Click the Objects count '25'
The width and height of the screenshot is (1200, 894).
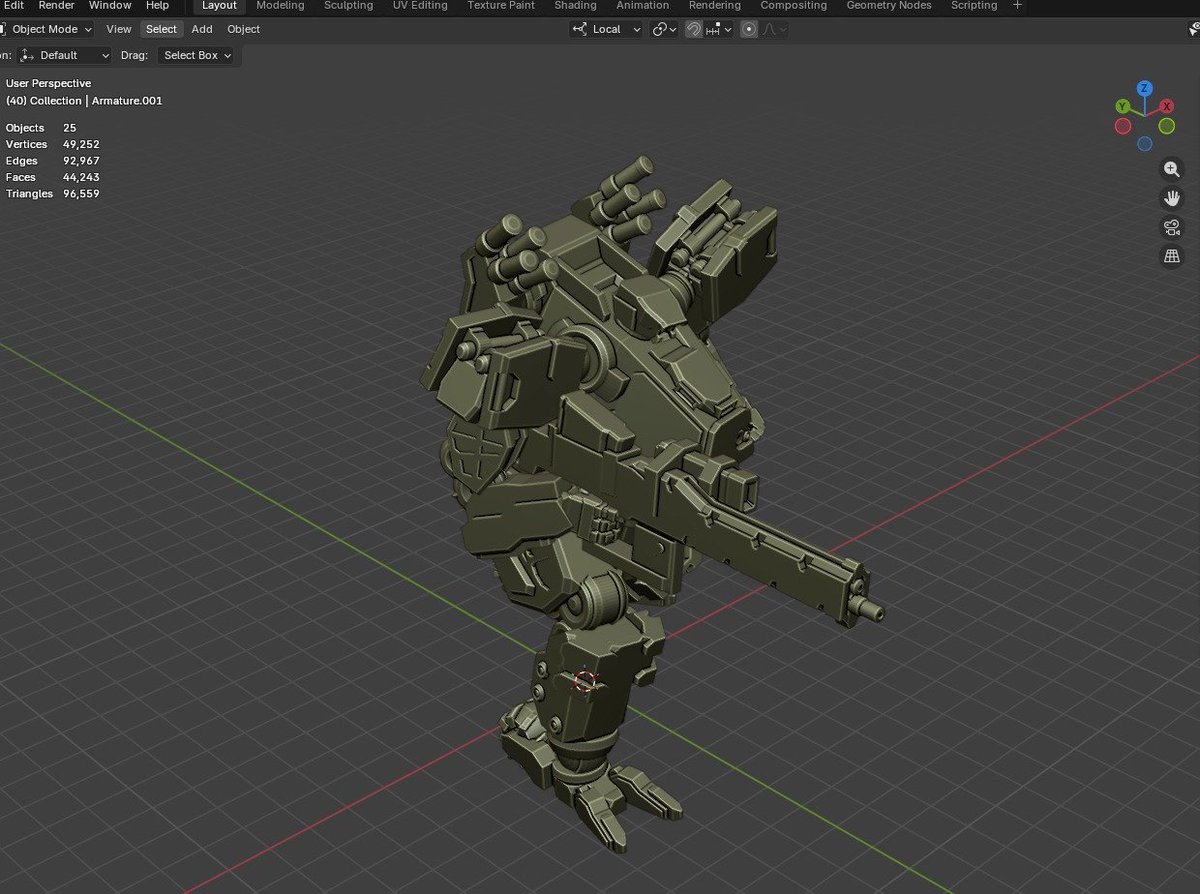point(69,128)
